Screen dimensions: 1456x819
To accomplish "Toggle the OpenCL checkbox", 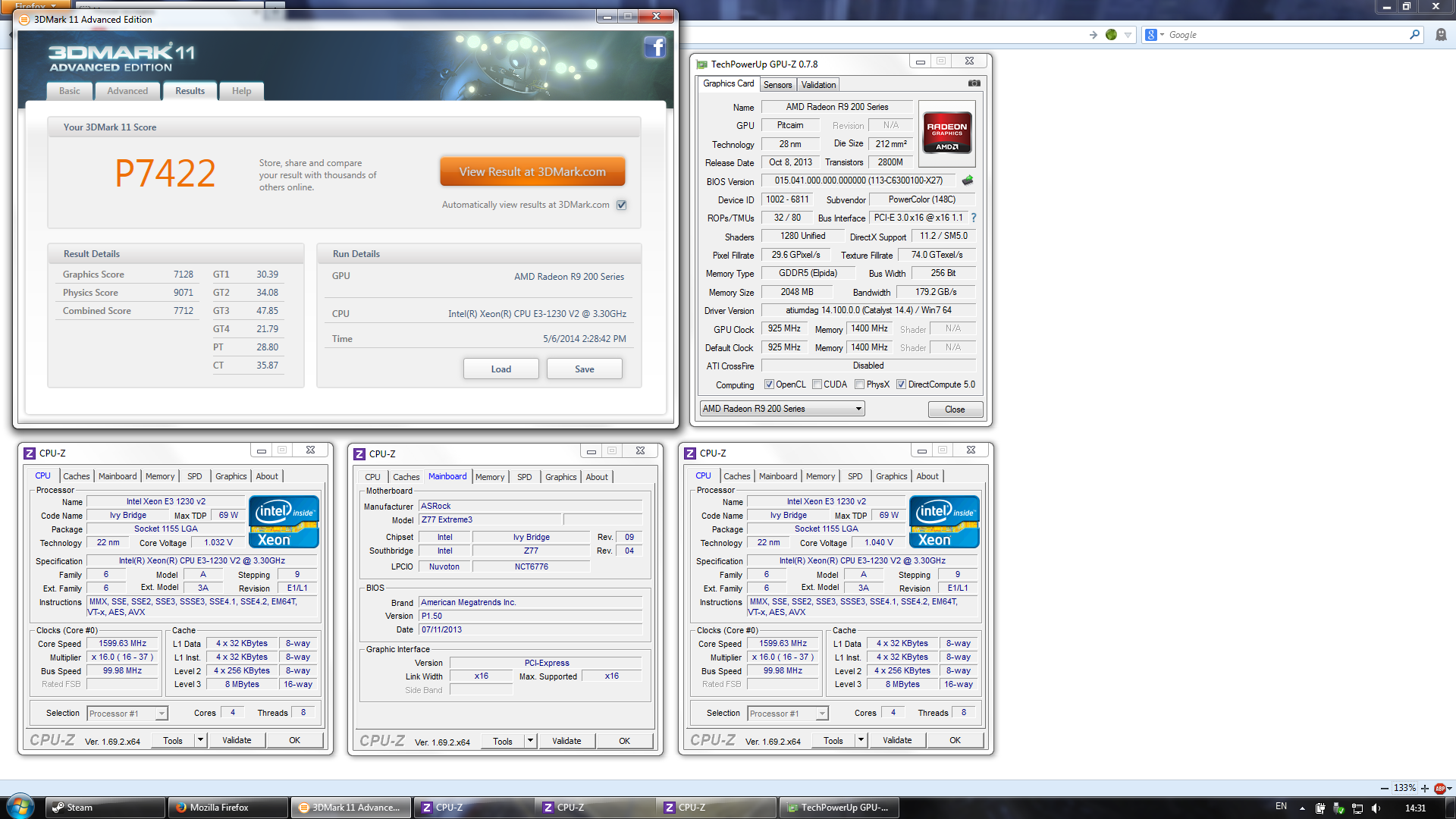I will tap(769, 384).
